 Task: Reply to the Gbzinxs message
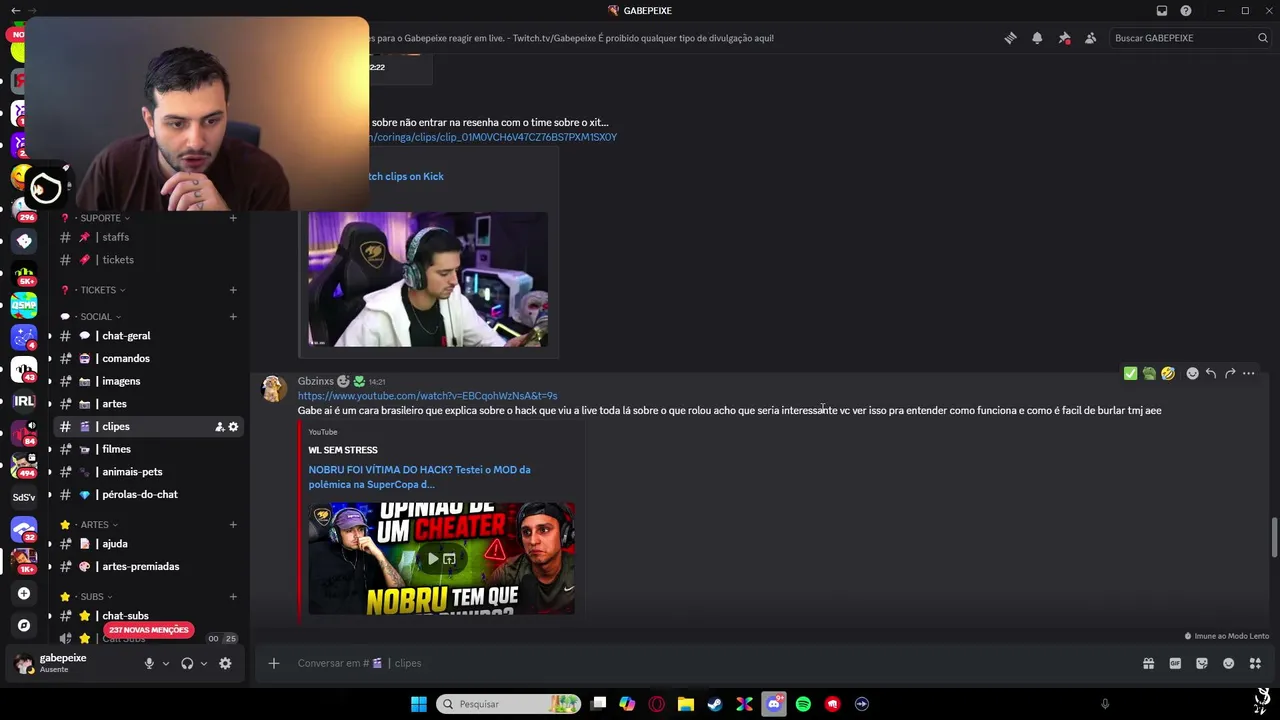(x=1211, y=373)
